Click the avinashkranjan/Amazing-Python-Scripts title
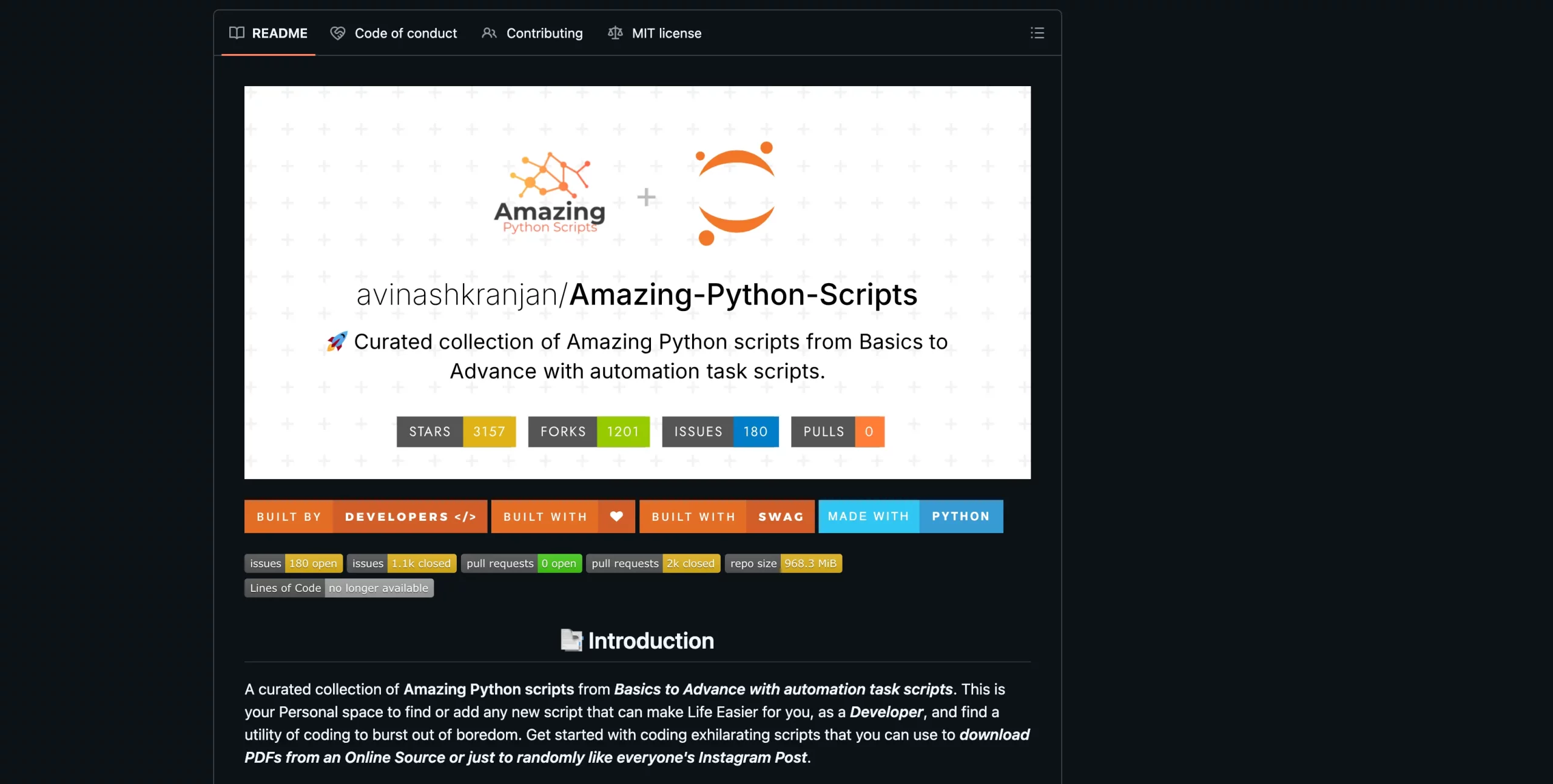The image size is (1553, 784). pos(637,294)
